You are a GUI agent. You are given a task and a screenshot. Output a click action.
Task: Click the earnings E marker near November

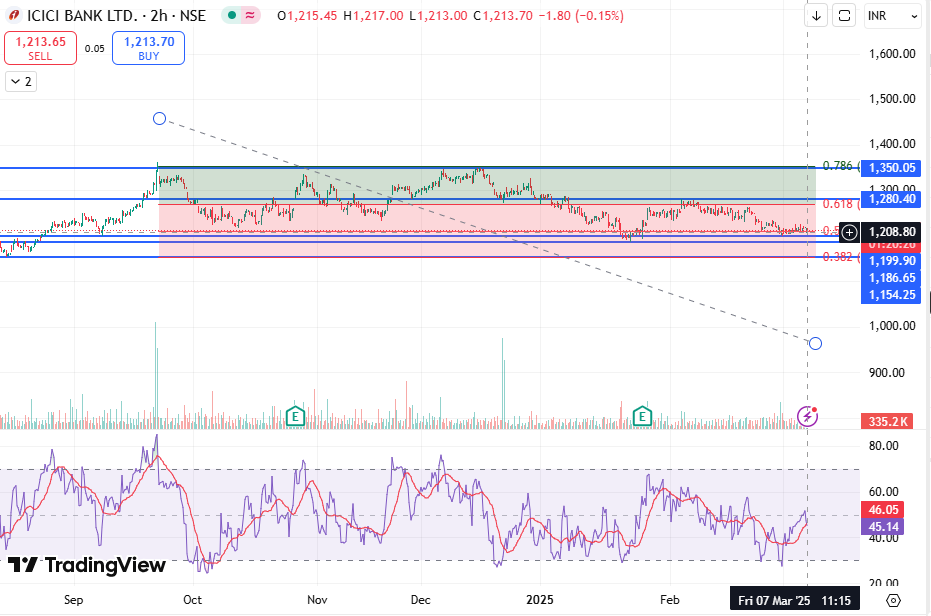[295, 416]
